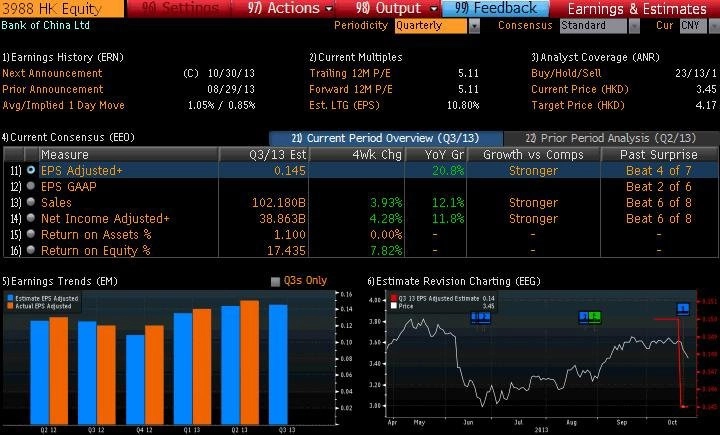The height and width of the screenshot is (435, 720).
Task: Click the orange Q1 13 actual bar
Action: 202,367
